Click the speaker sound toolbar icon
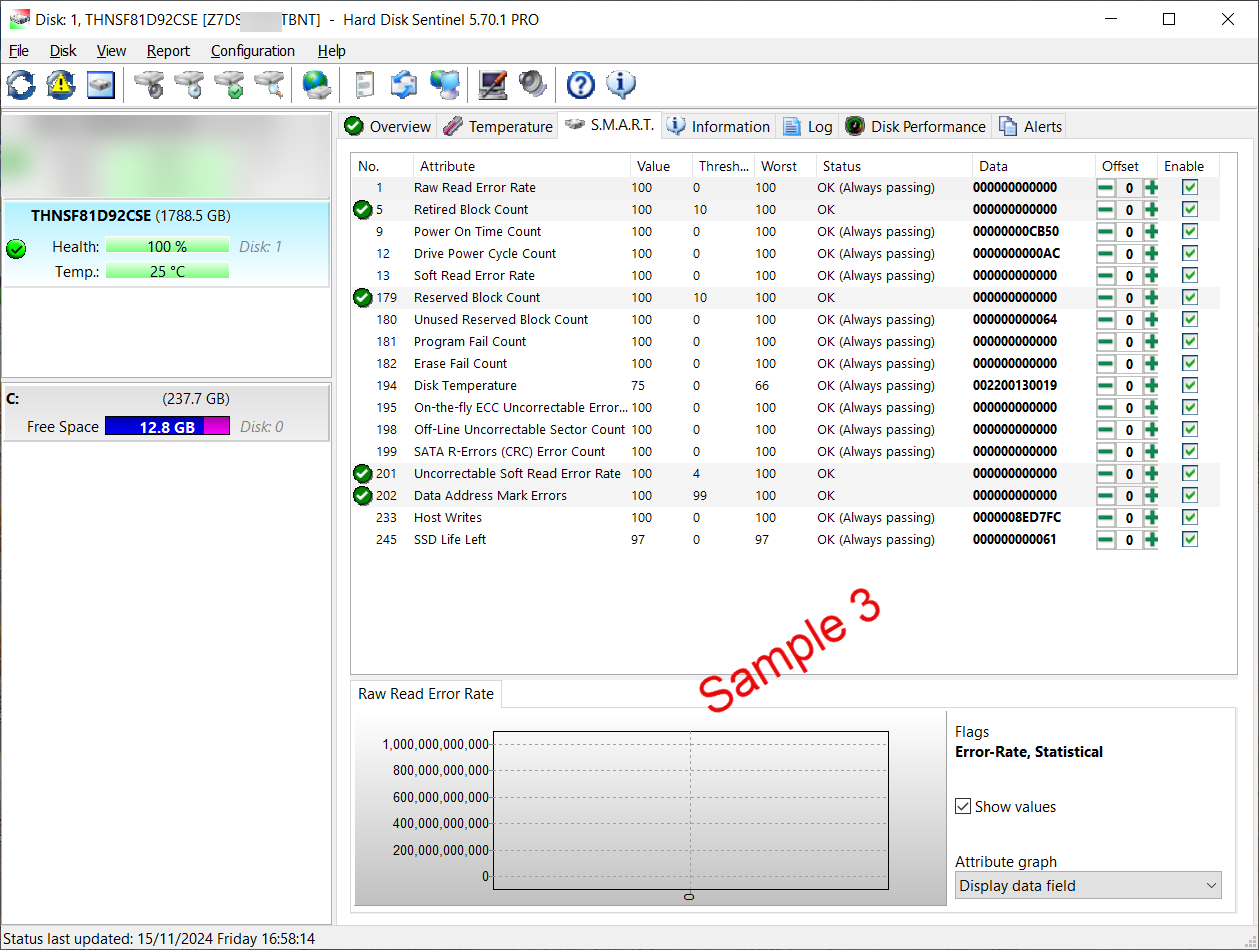Viewport: 1259px width, 950px height. 532,85
